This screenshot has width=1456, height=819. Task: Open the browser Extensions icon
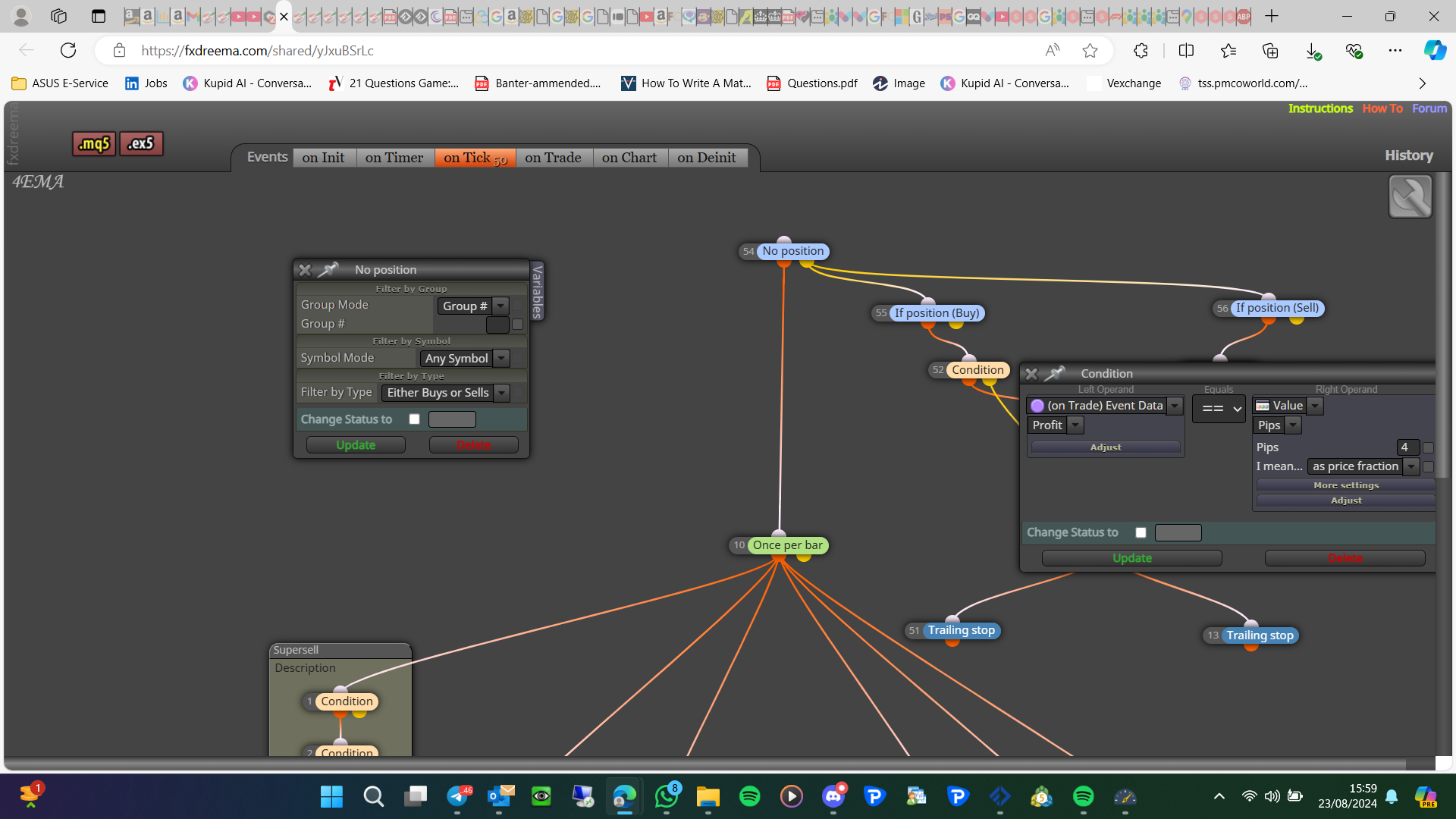pyautogui.click(x=1141, y=50)
